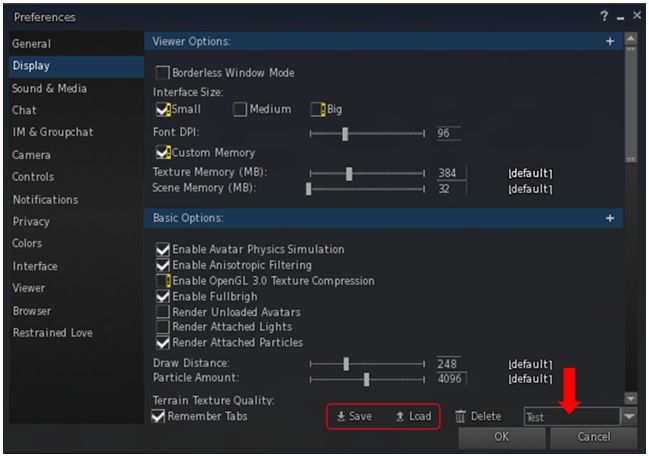Click the Delete trash icon
This screenshot has width=649, height=456.
tap(460, 416)
